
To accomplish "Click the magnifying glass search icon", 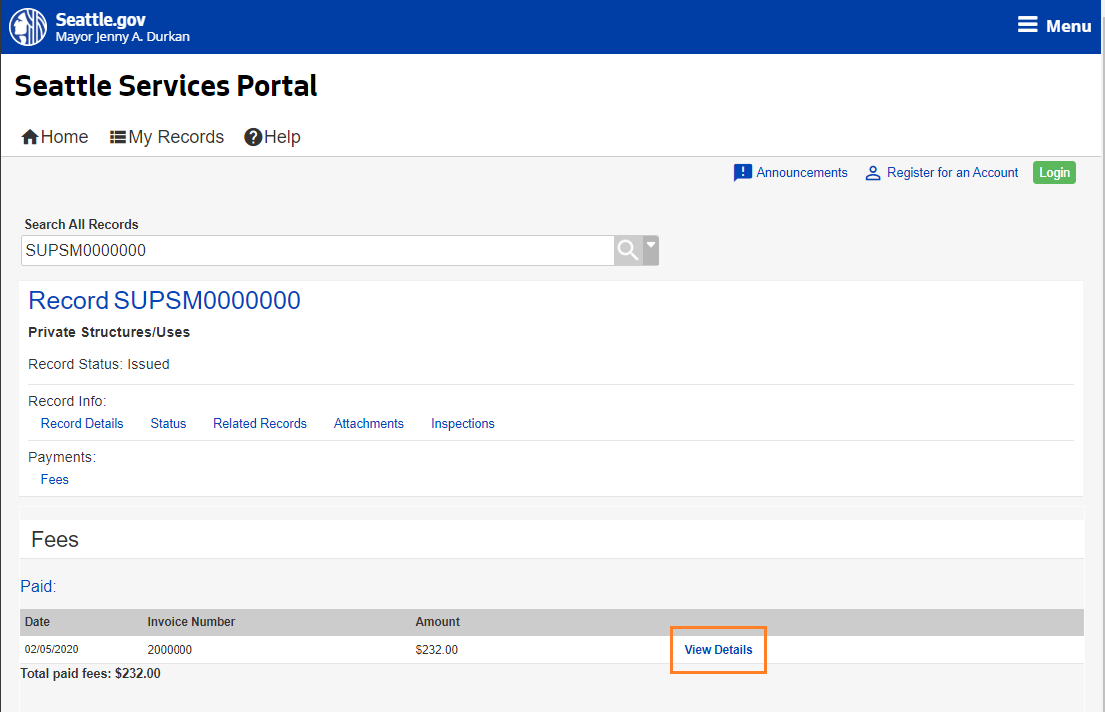I will click(627, 250).
